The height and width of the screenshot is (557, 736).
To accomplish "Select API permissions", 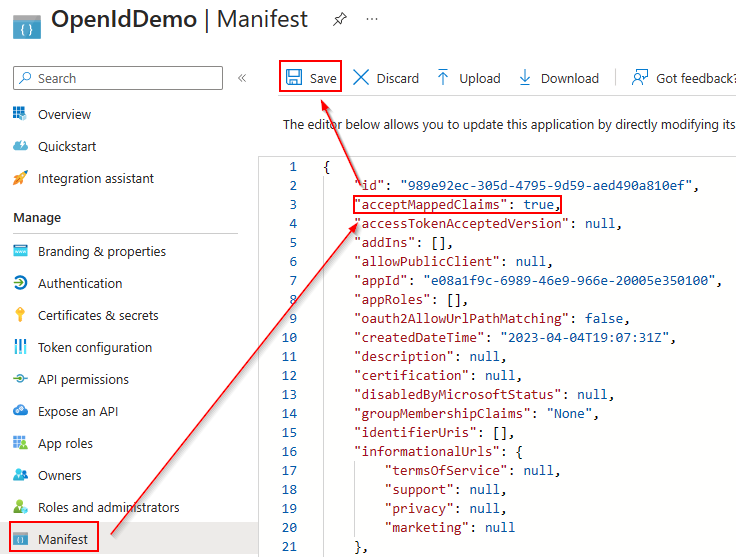I will 83,379.
